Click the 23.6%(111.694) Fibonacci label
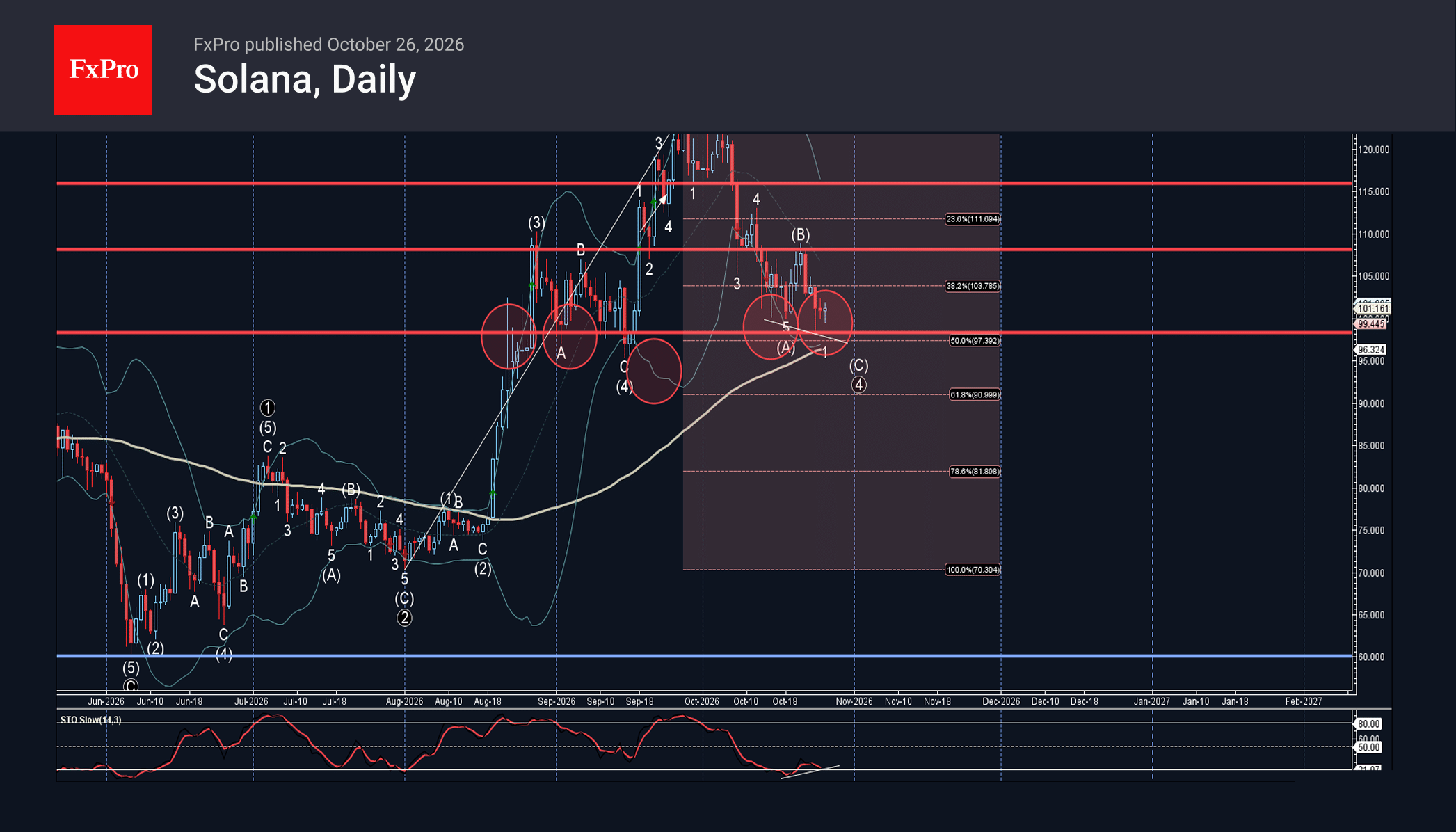Screen dimensions: 1456x832 (973, 219)
